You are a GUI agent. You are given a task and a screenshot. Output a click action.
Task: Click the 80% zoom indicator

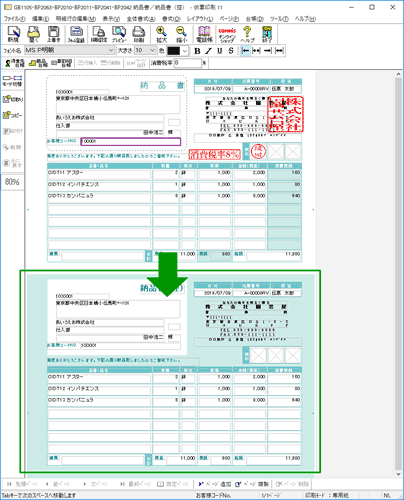click(x=12, y=182)
